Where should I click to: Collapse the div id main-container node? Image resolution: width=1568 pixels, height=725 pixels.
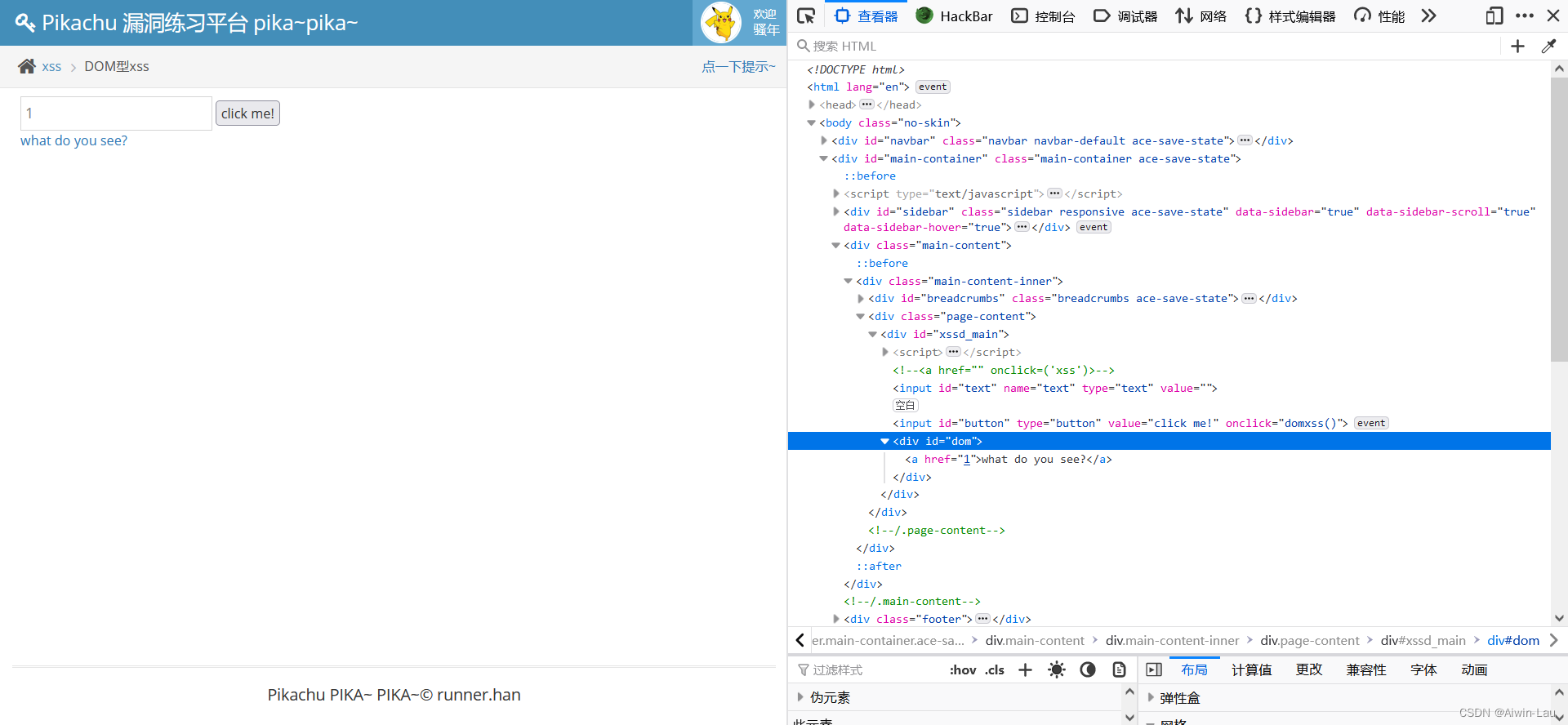(823, 158)
